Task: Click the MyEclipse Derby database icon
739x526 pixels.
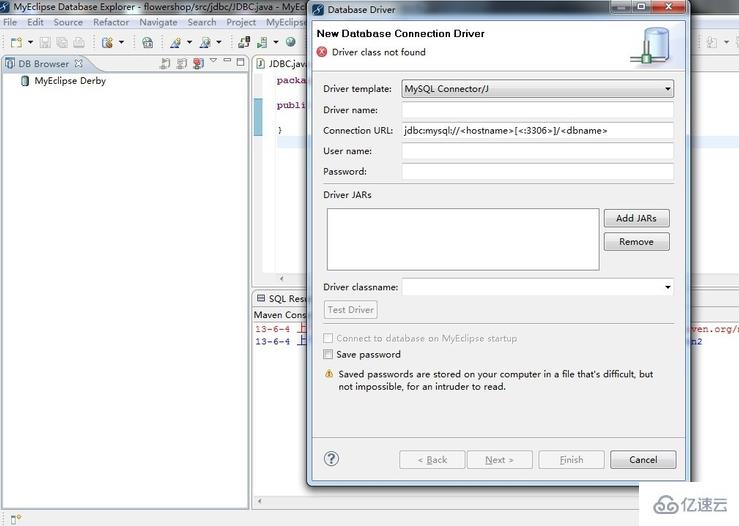Action: point(25,81)
